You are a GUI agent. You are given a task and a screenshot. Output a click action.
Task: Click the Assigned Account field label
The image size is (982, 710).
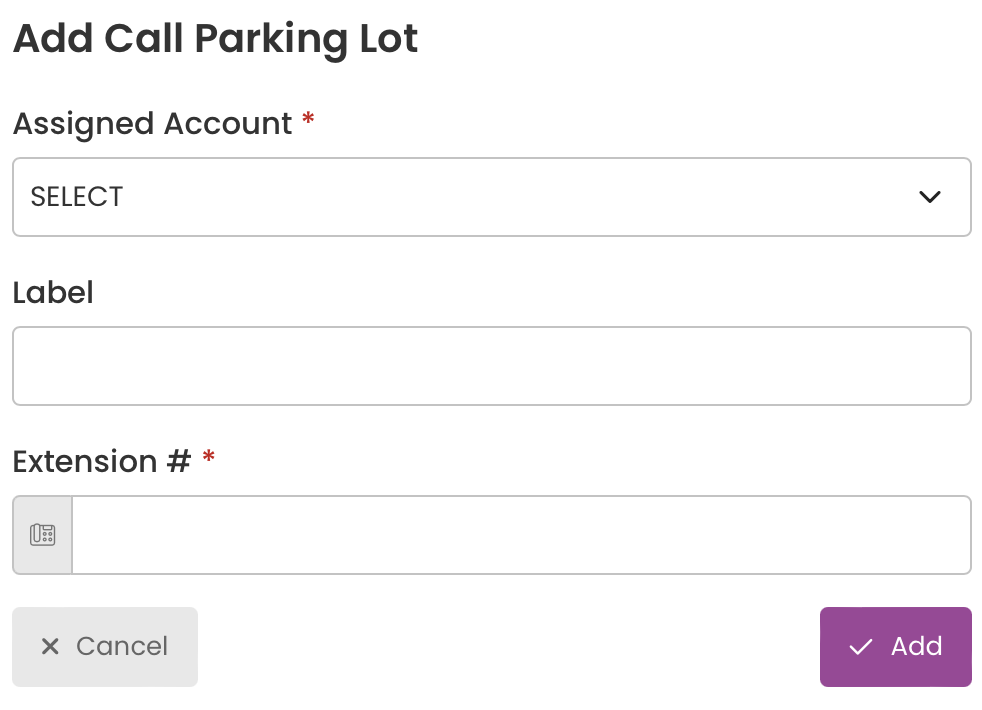coord(152,124)
